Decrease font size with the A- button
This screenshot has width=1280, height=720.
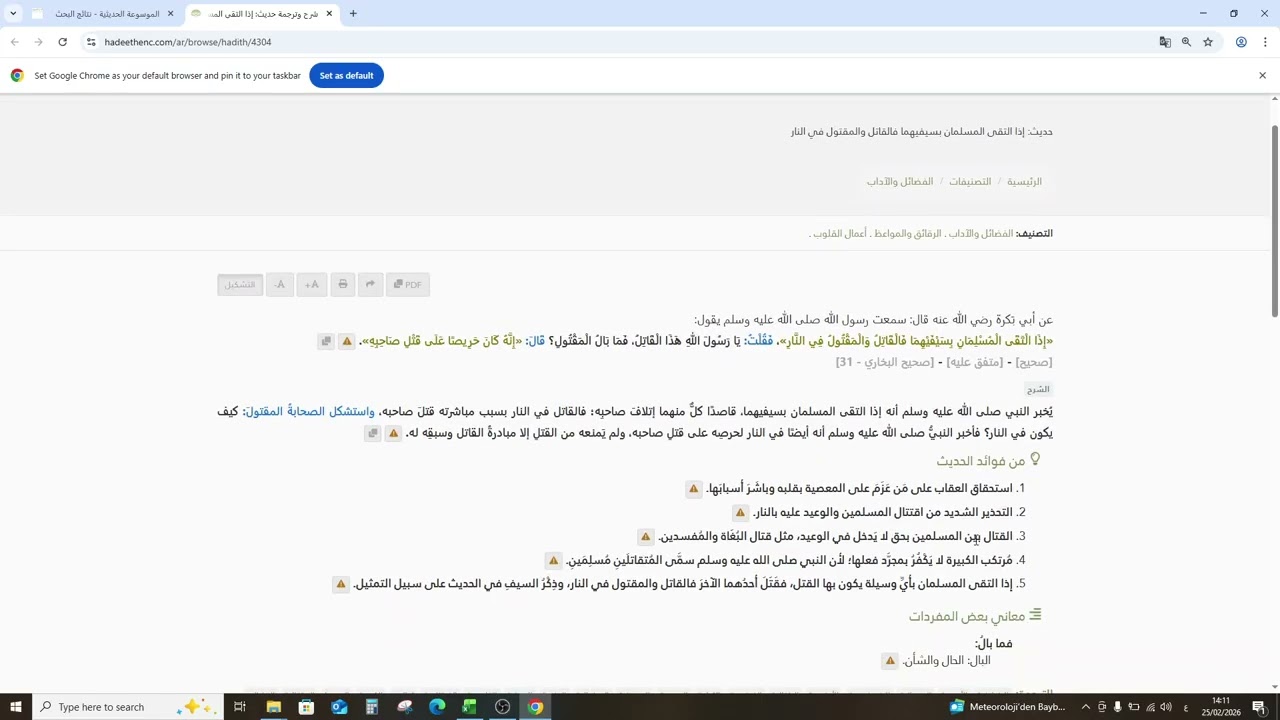280,285
